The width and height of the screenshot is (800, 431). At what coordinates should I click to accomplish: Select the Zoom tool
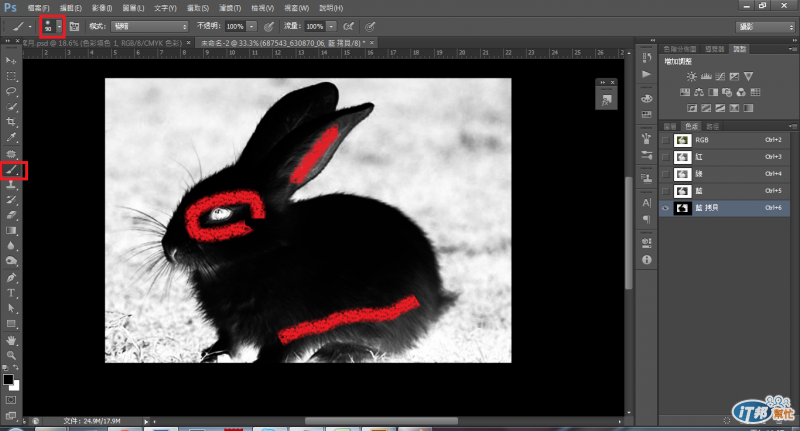(11, 355)
